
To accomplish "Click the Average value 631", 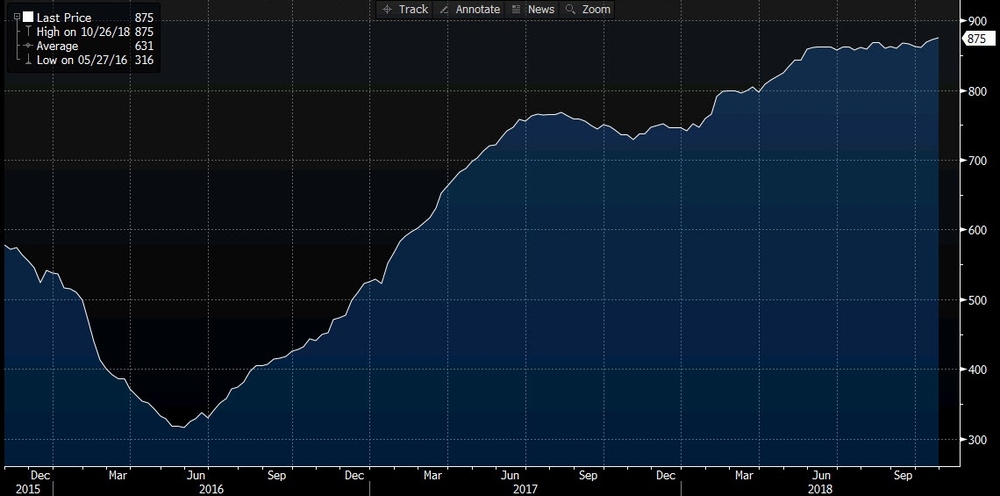I will 144,46.
